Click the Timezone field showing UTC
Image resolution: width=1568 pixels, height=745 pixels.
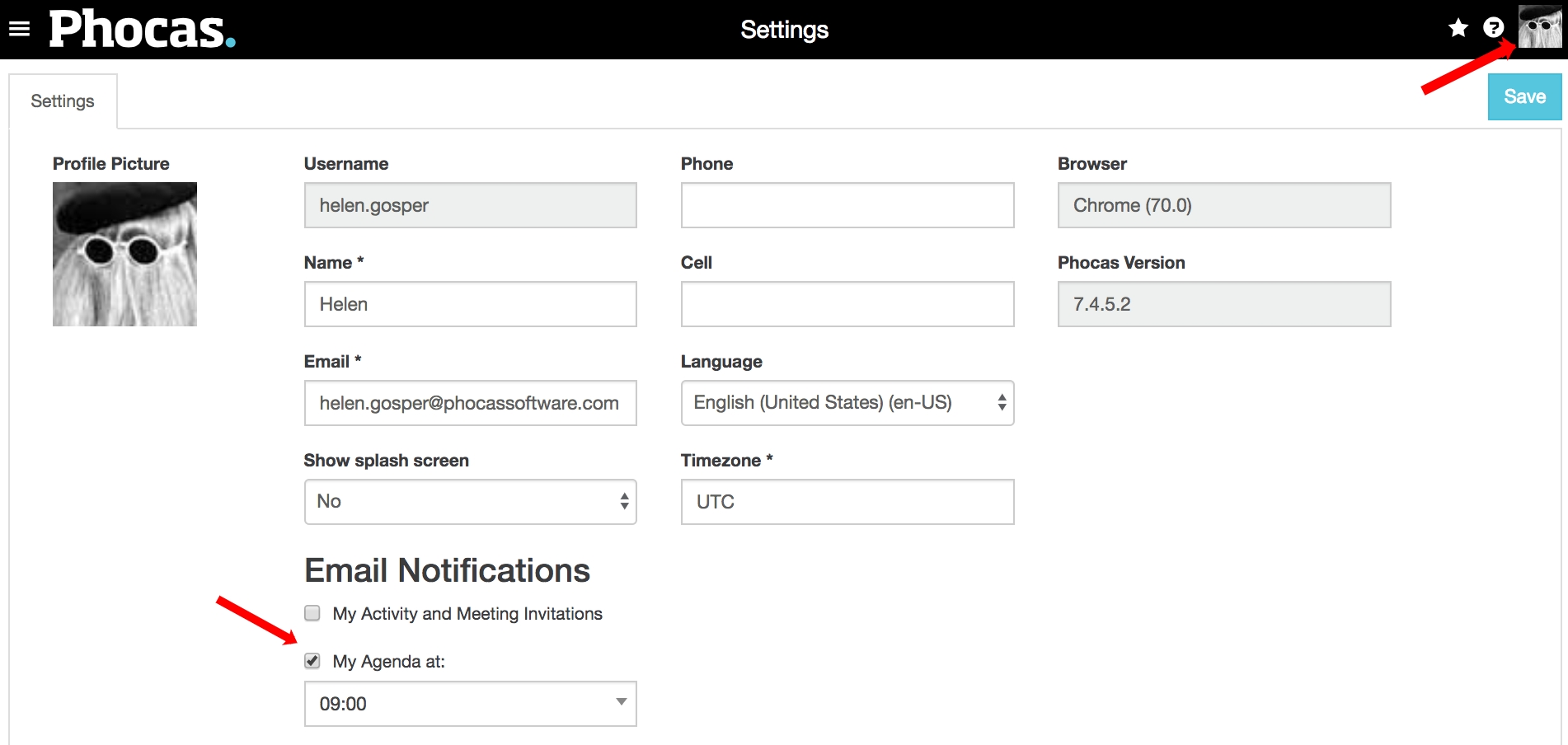[847, 502]
